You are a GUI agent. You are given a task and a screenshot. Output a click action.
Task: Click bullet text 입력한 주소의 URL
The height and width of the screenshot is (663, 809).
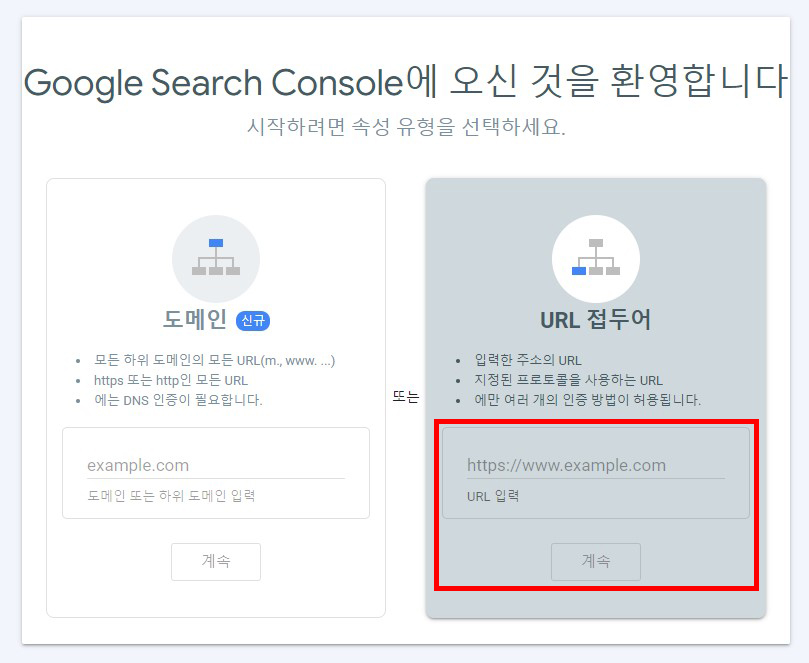coord(528,360)
